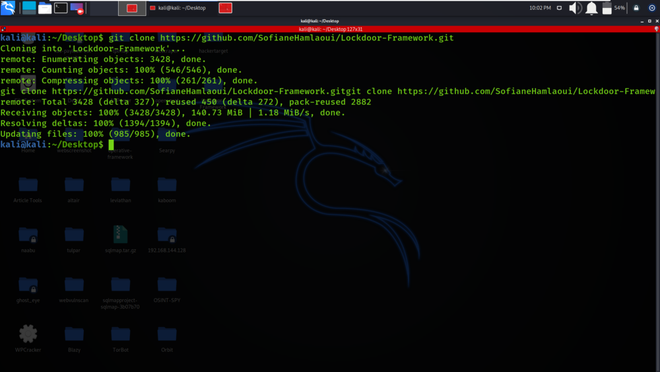Screen dimensions: 660x372
Task: Open the locked naabu folder
Action: pos(28,239)
